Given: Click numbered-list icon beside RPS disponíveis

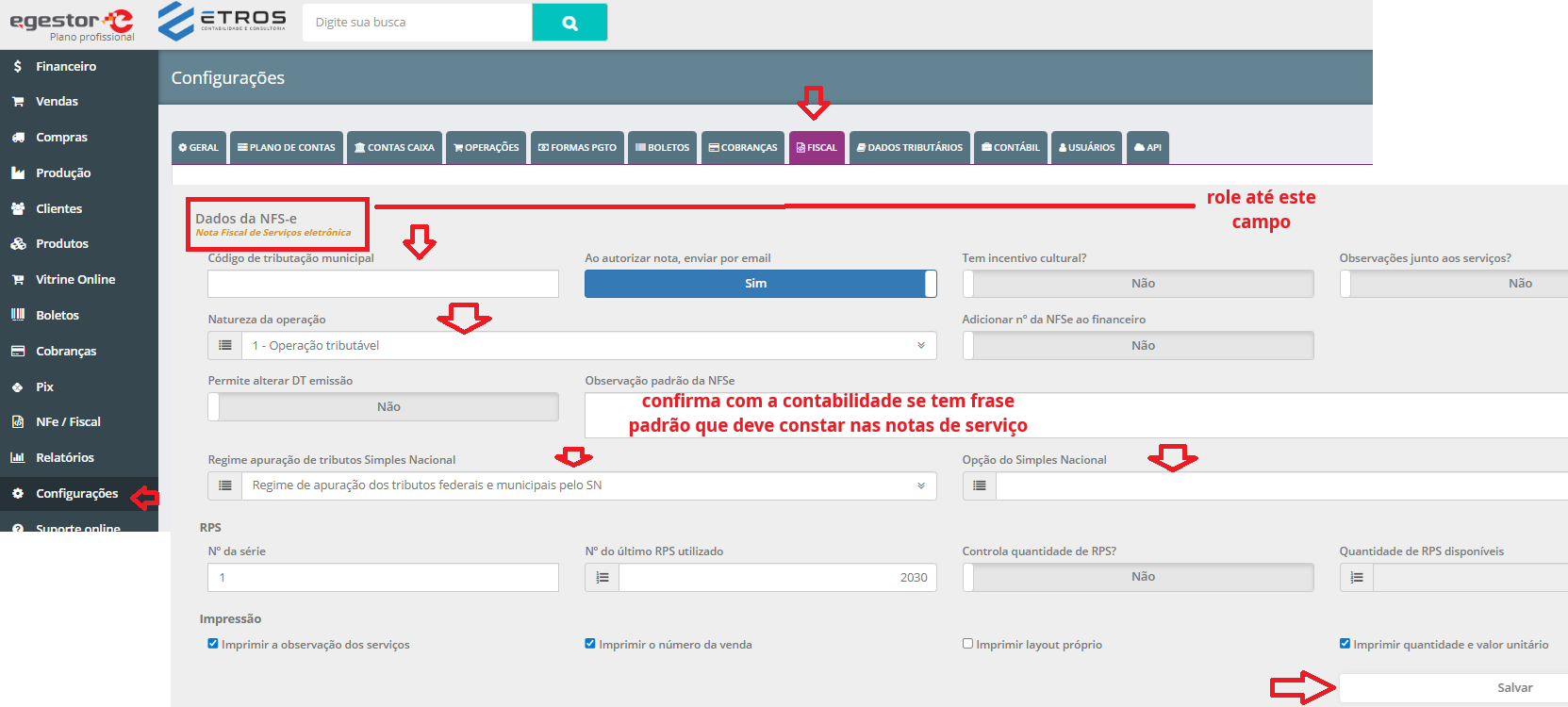Looking at the screenshot, I should point(1356,577).
